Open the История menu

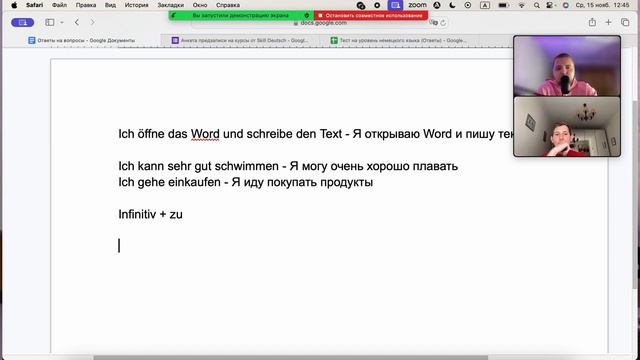pyautogui.click(x=137, y=5)
